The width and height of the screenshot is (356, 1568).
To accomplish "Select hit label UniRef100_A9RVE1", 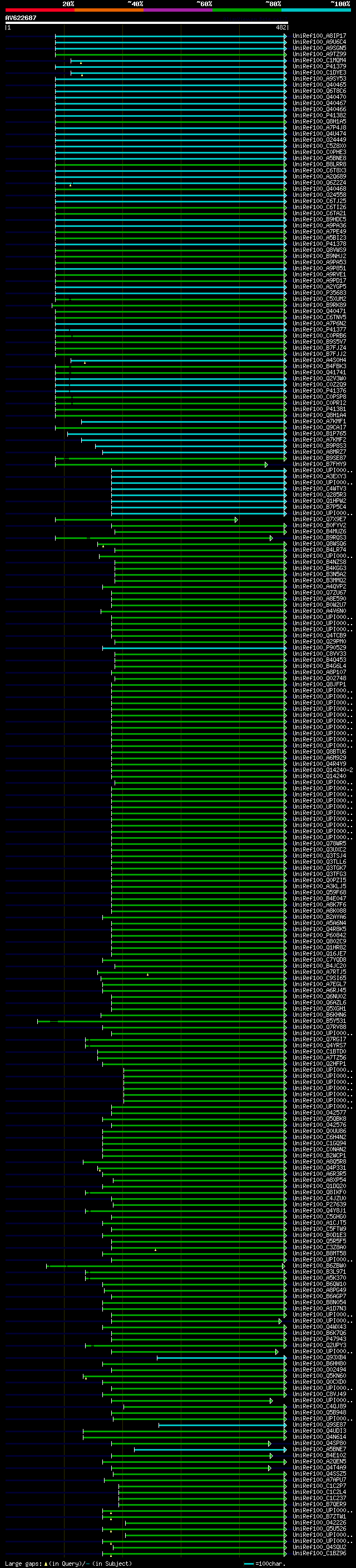I will click(319, 275).
